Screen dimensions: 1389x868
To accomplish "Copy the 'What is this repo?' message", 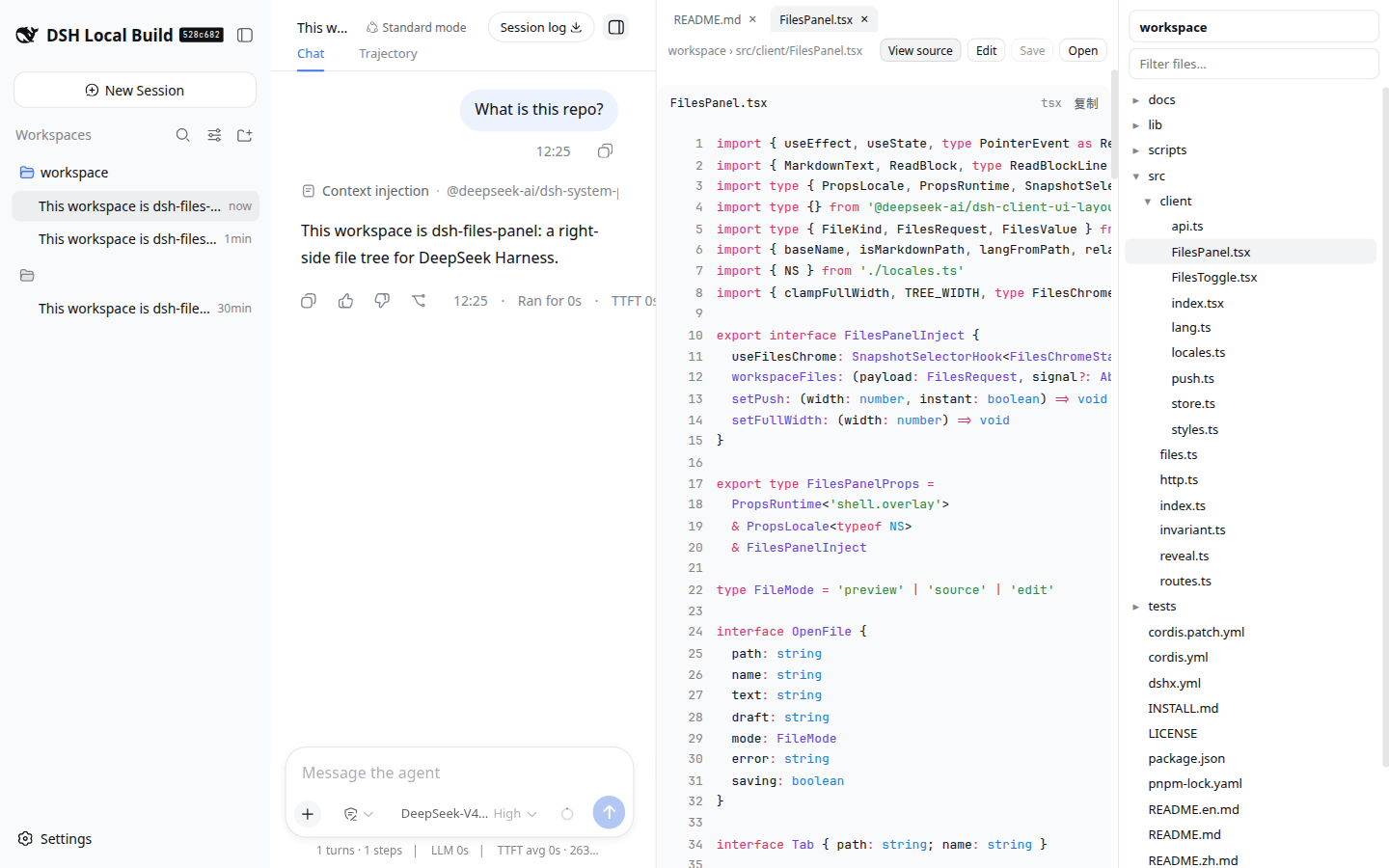I will [x=605, y=150].
